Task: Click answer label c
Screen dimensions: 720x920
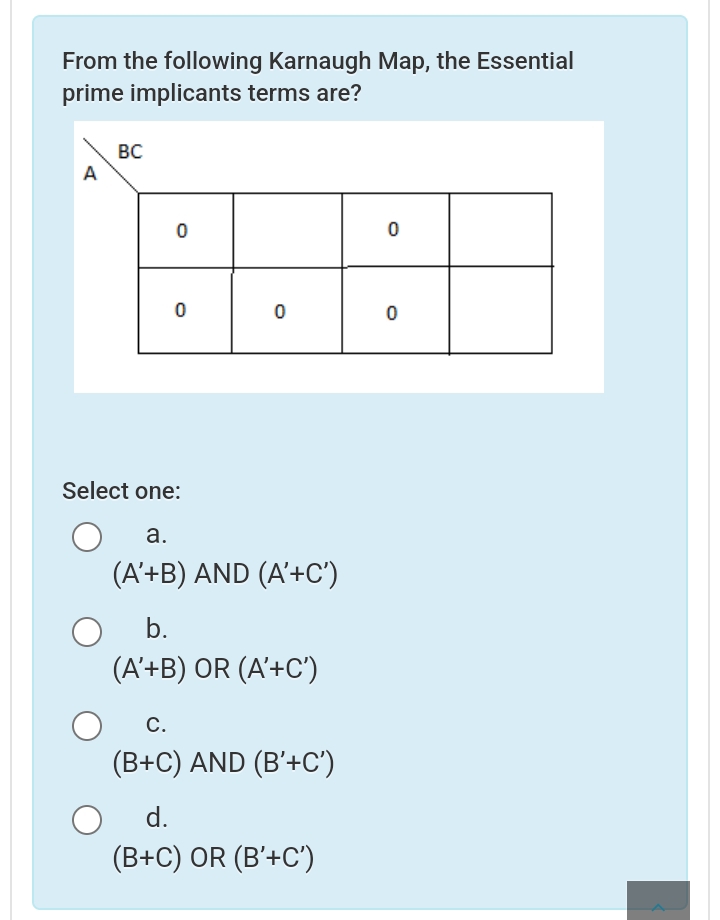Action: click(x=153, y=723)
